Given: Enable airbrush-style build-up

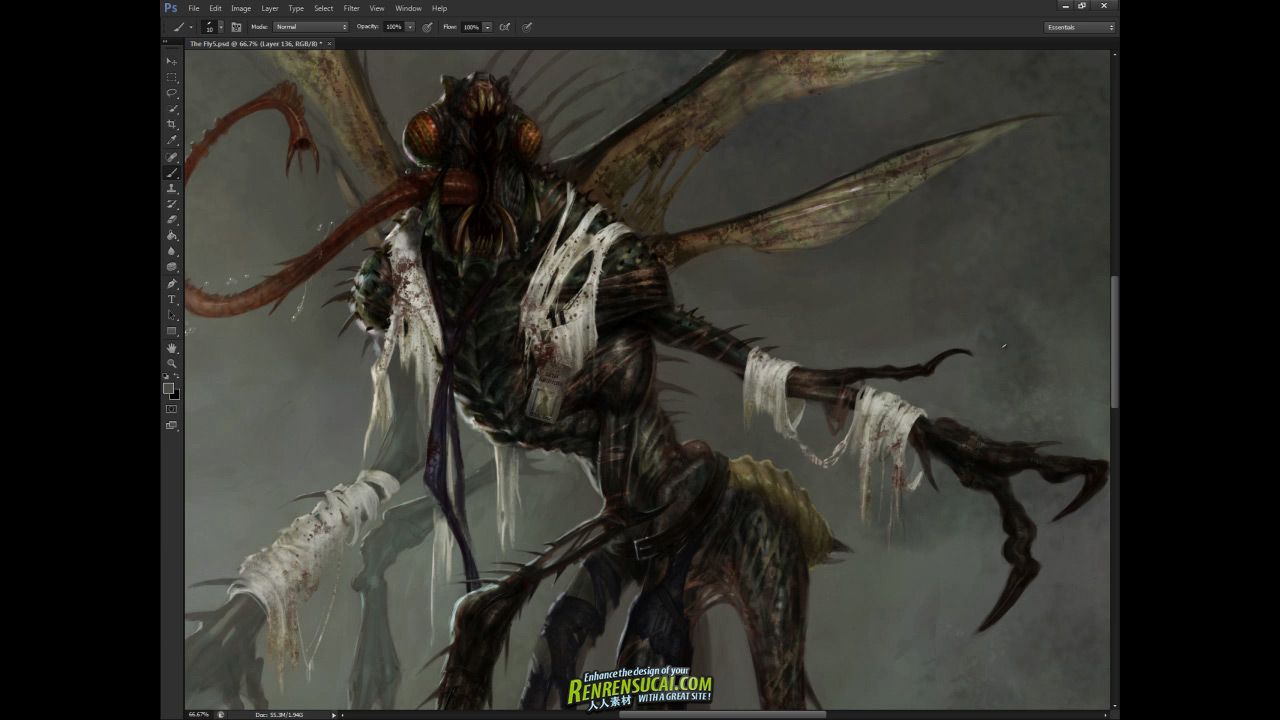Looking at the screenshot, I should pyautogui.click(x=505, y=27).
